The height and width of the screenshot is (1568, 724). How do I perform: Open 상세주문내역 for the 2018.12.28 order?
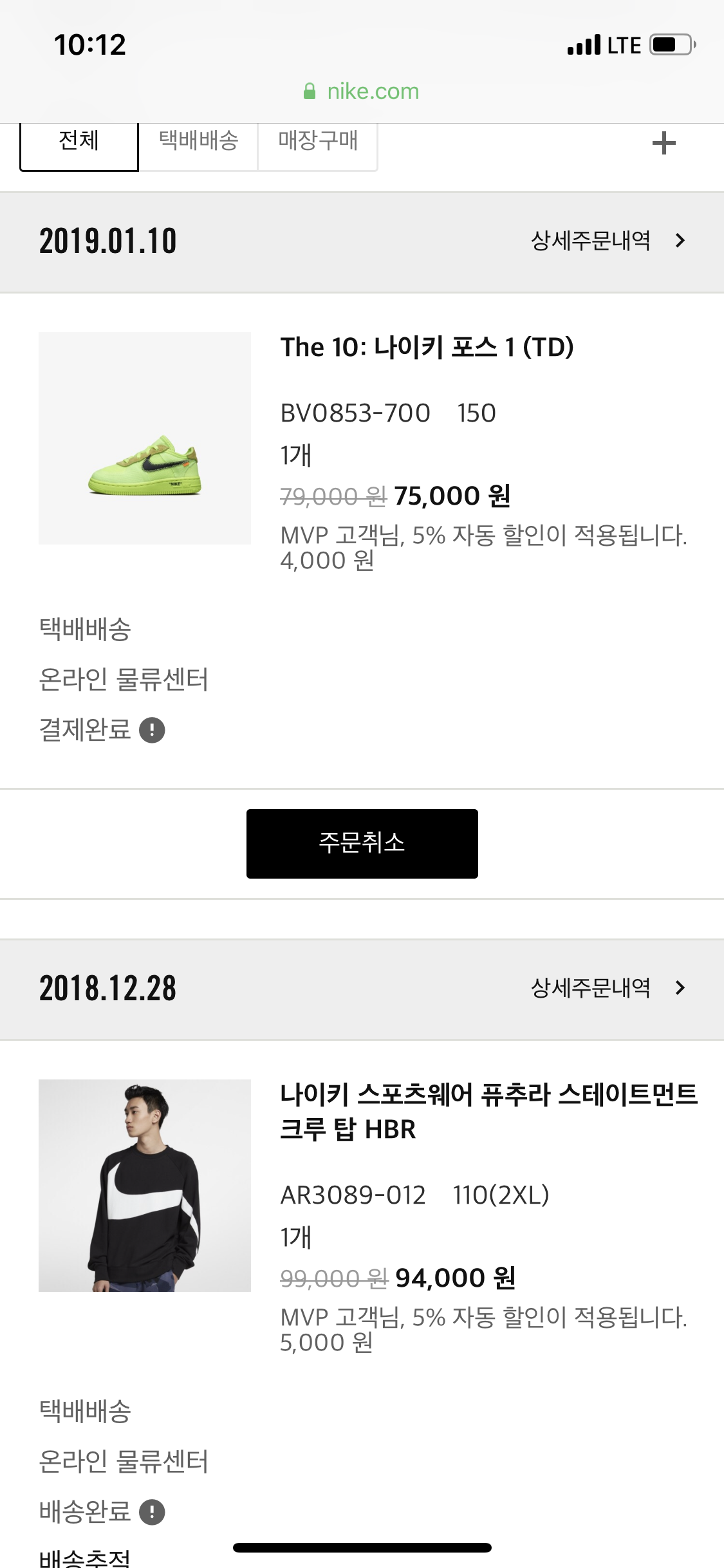590,987
